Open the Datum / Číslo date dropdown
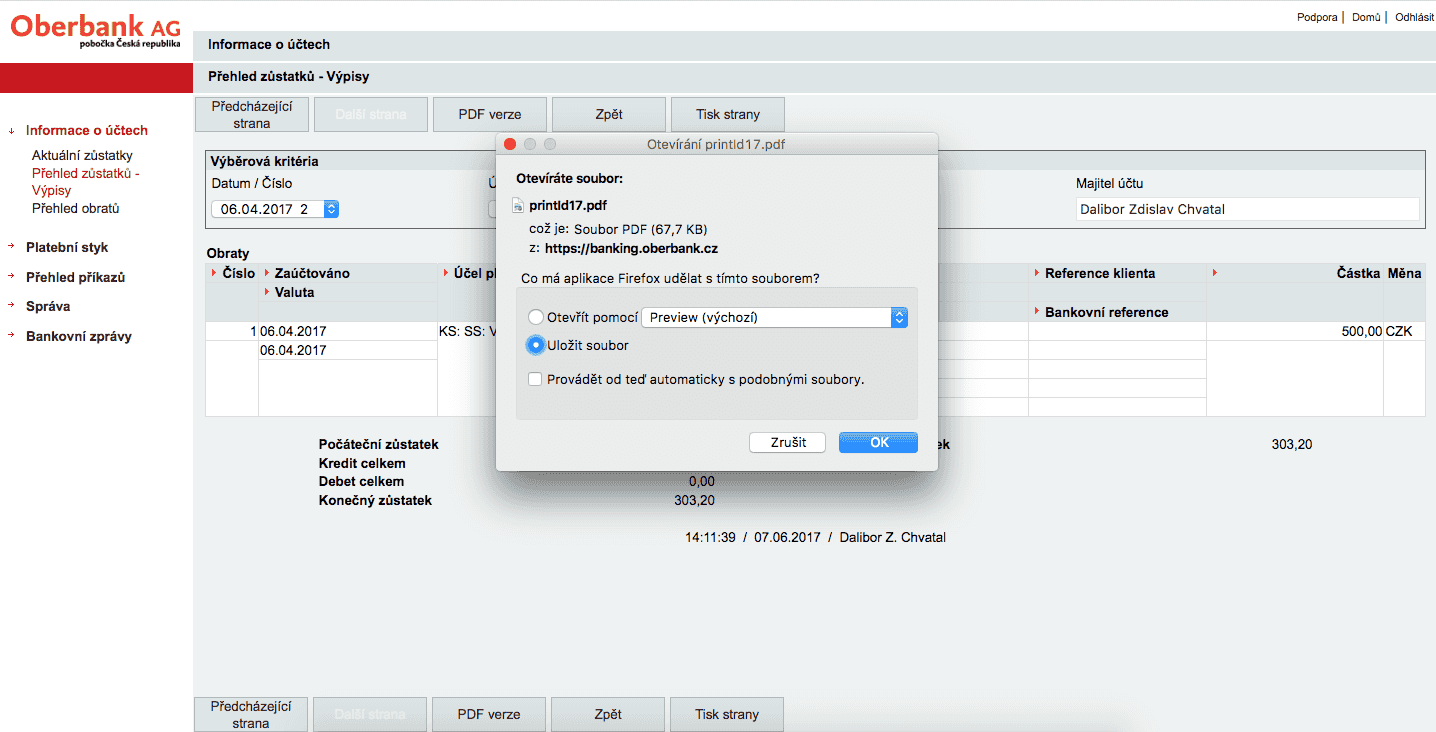This screenshot has width=1436, height=732. [275, 209]
